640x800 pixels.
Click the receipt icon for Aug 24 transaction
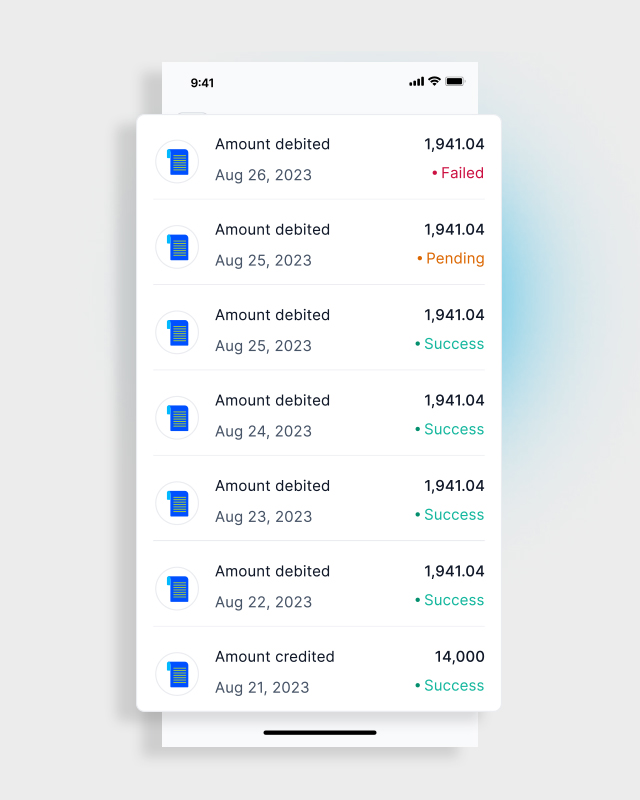pos(177,417)
